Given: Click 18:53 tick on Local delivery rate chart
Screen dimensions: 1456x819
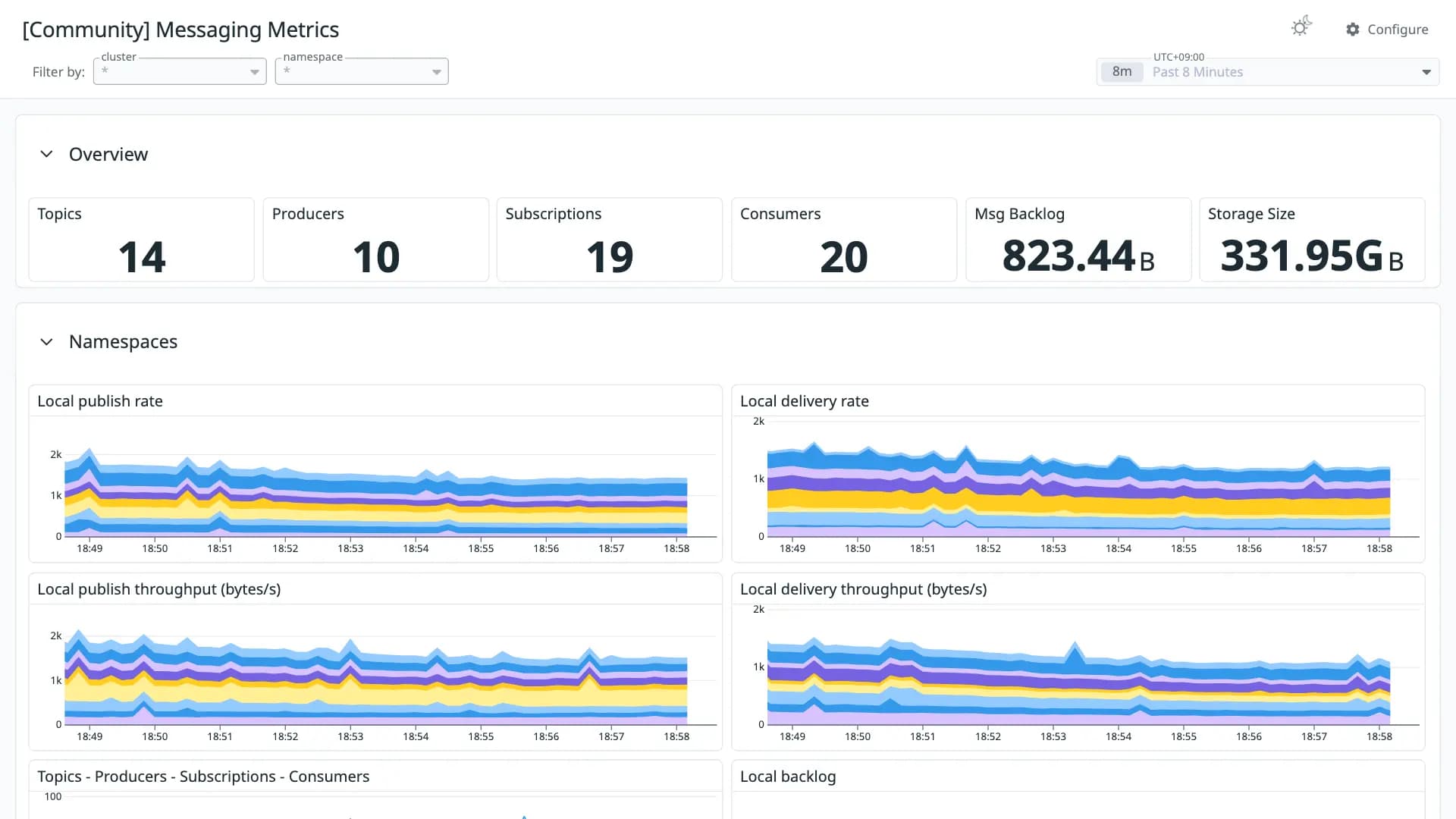Looking at the screenshot, I should 1053,548.
